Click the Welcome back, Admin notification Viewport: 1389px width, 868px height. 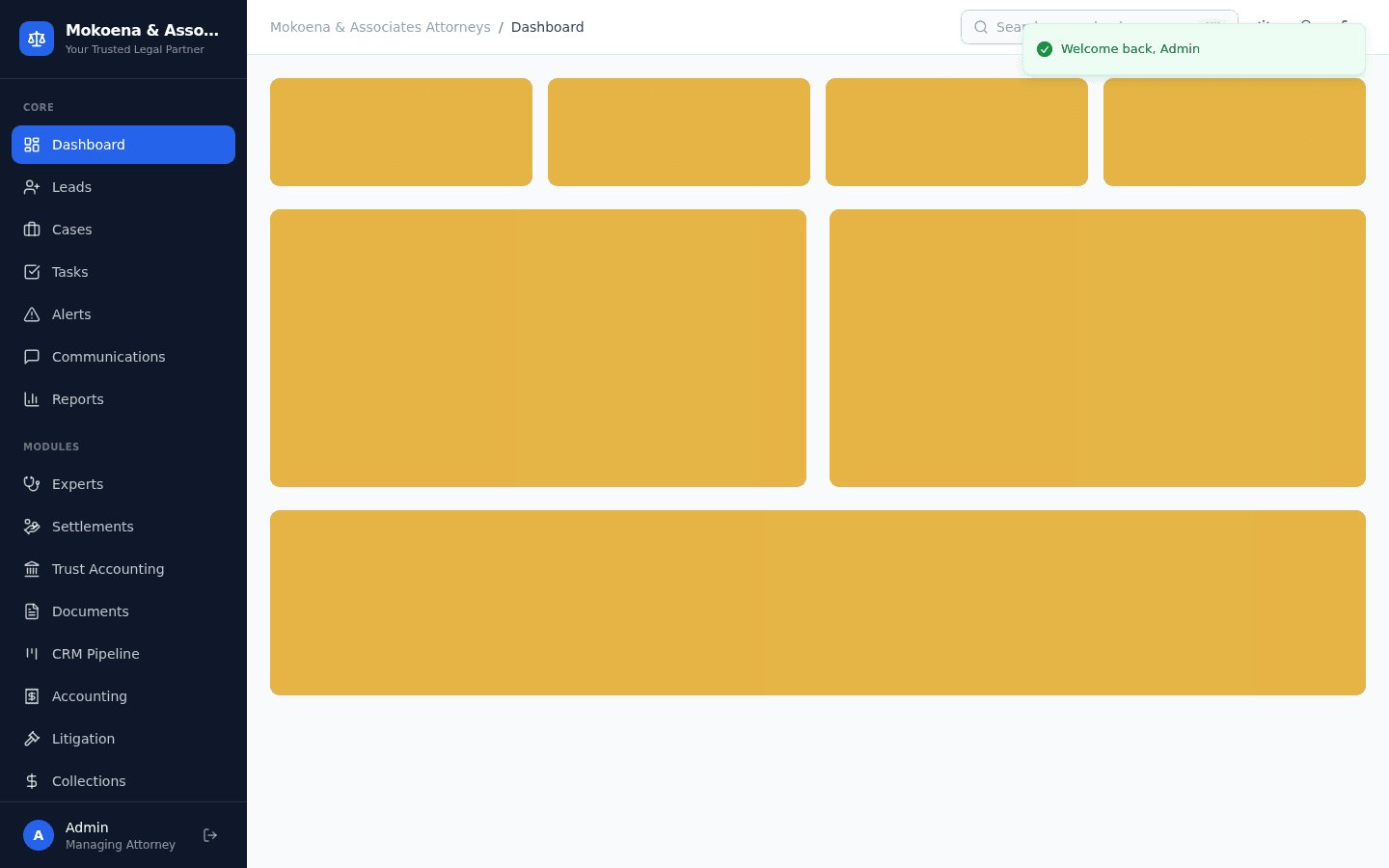coord(1194,49)
